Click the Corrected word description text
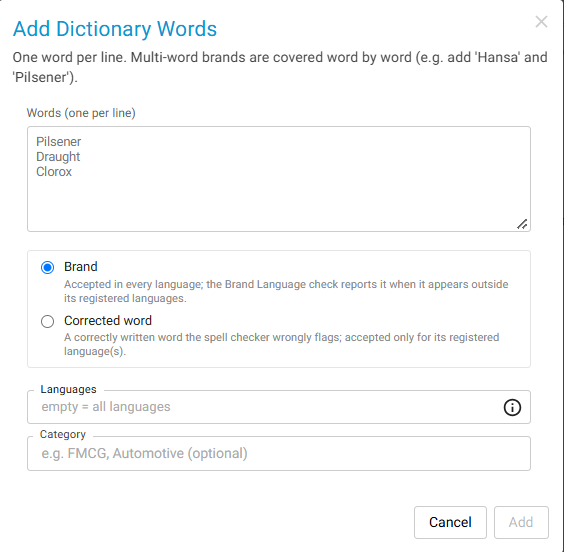This screenshot has height=552, width=564. [281, 344]
